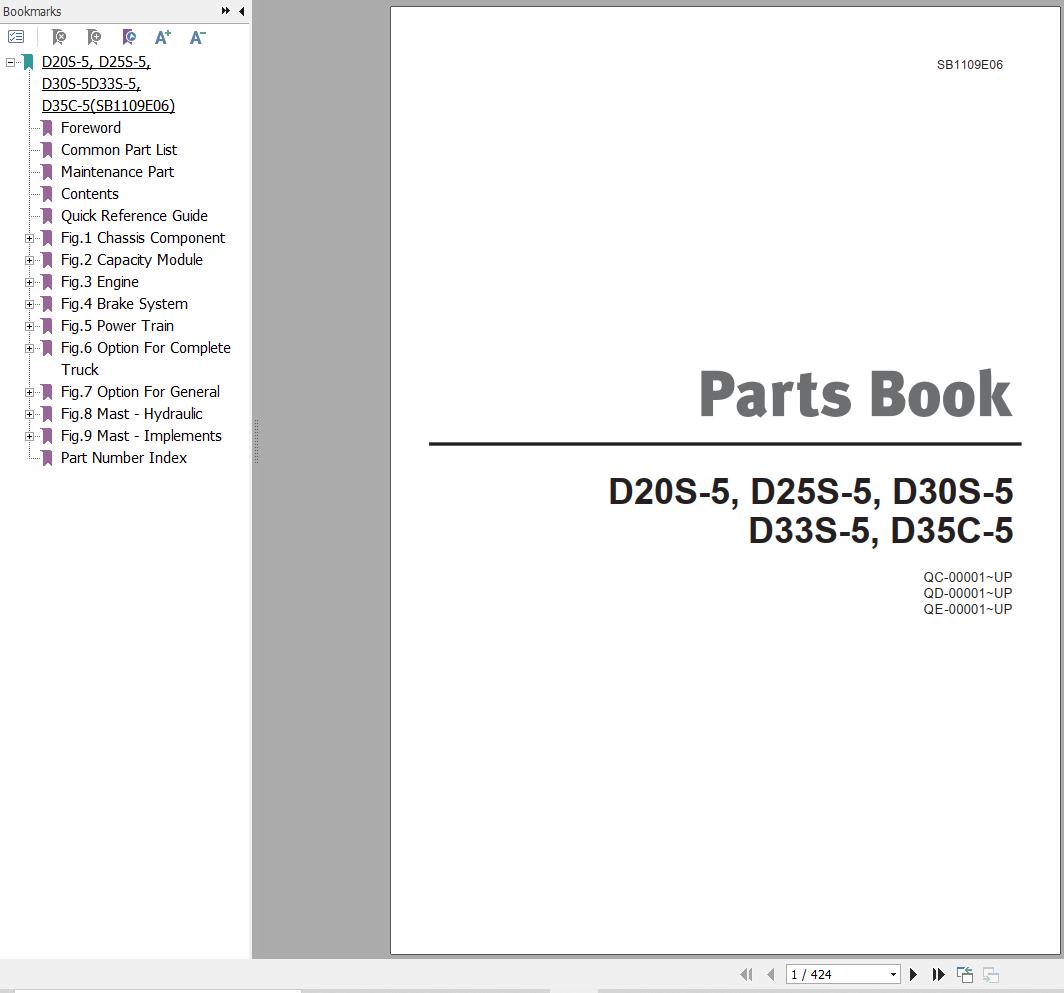Expand Fig.6 Option For Complete Truck

(x=29, y=348)
